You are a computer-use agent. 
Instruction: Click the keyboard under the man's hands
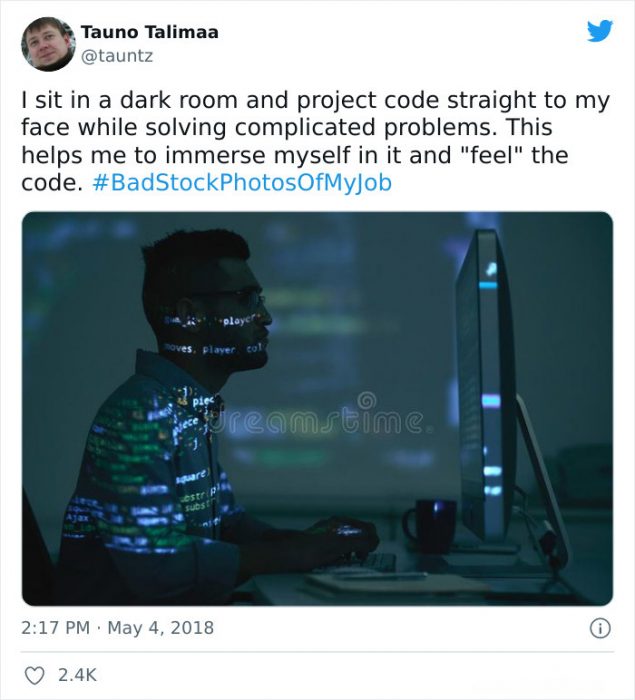(x=357, y=563)
